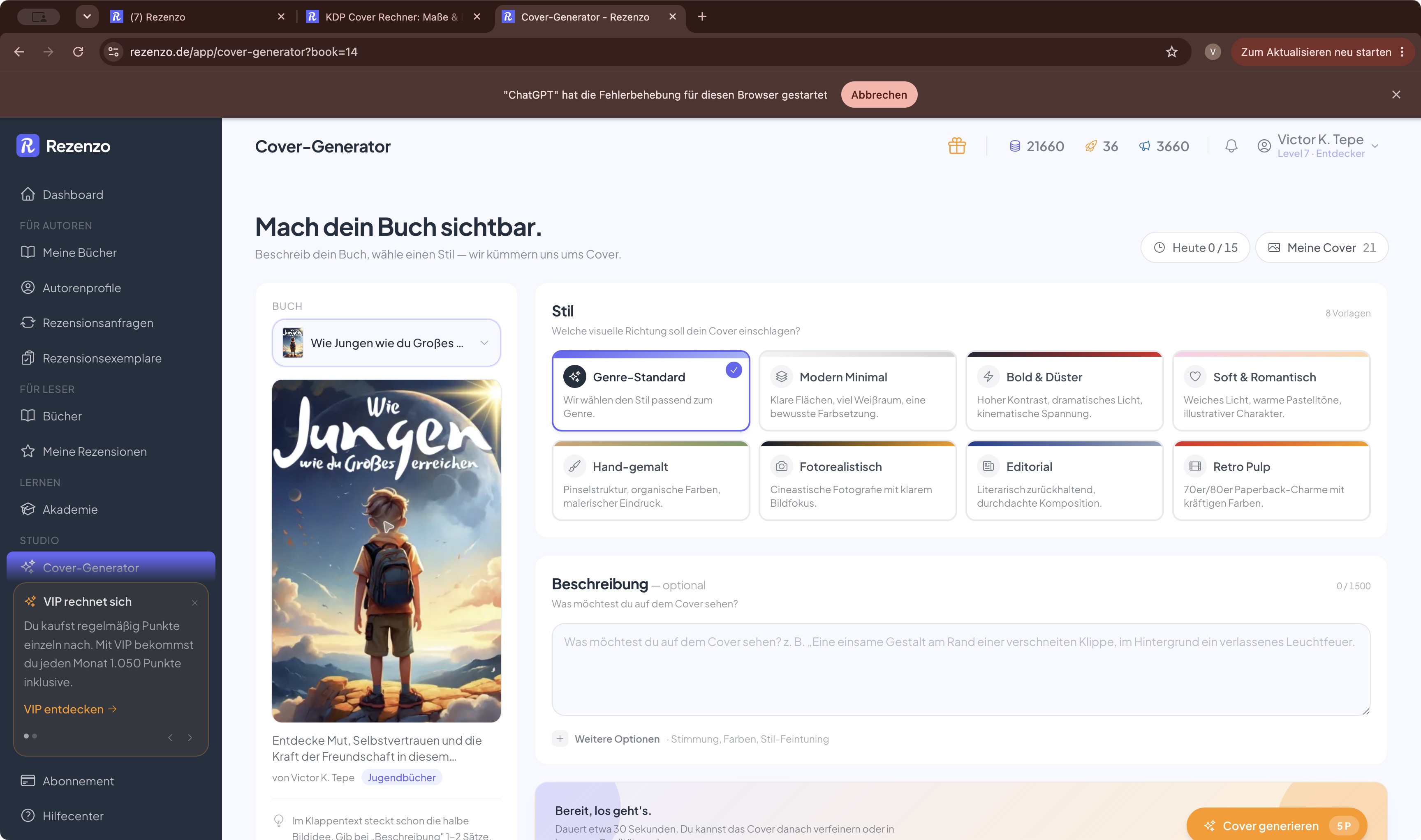Image resolution: width=1421 pixels, height=840 pixels.
Task: Click into the Beschreibung text area
Action: click(960, 669)
